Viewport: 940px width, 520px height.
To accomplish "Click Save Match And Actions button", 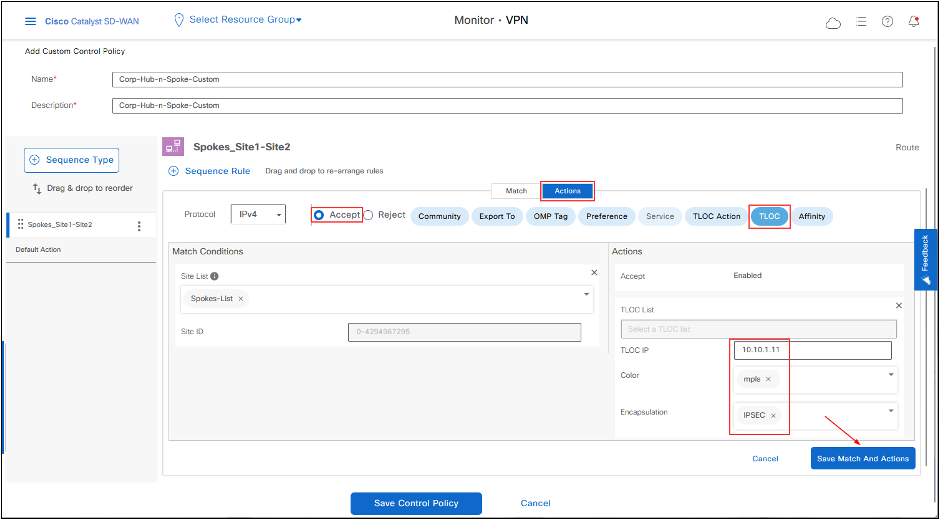I will [x=862, y=458].
